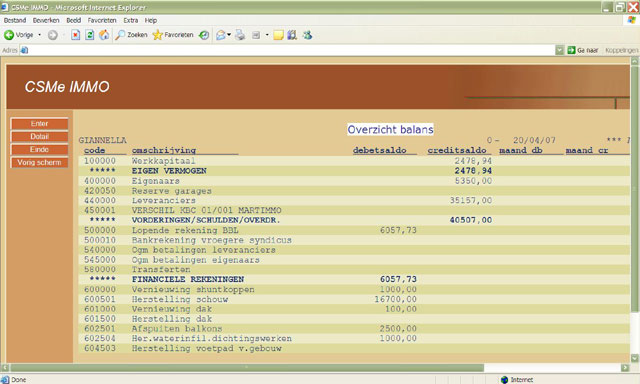Open the Bestand menu
The image size is (640, 384).
[15, 20]
